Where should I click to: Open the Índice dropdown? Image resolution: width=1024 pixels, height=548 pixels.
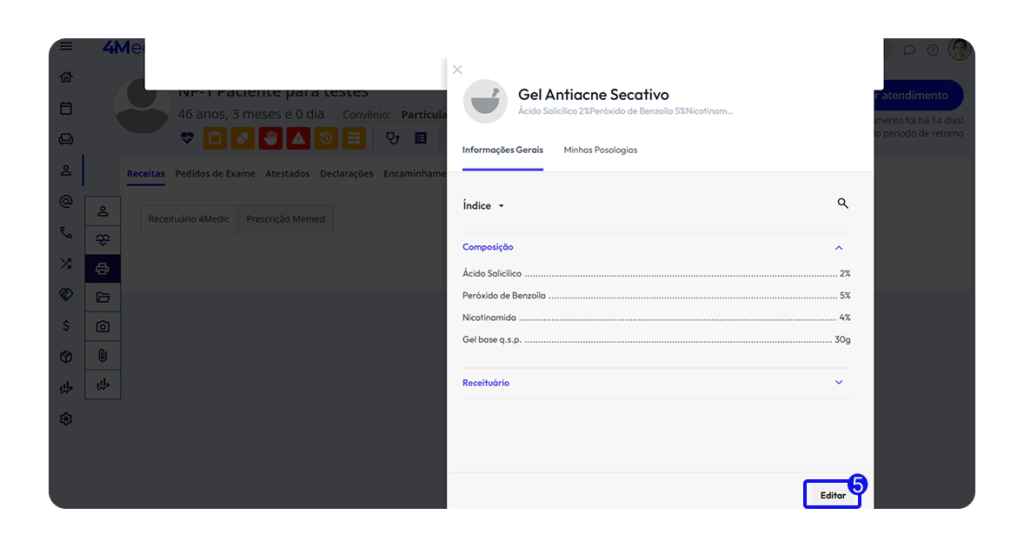(x=483, y=206)
